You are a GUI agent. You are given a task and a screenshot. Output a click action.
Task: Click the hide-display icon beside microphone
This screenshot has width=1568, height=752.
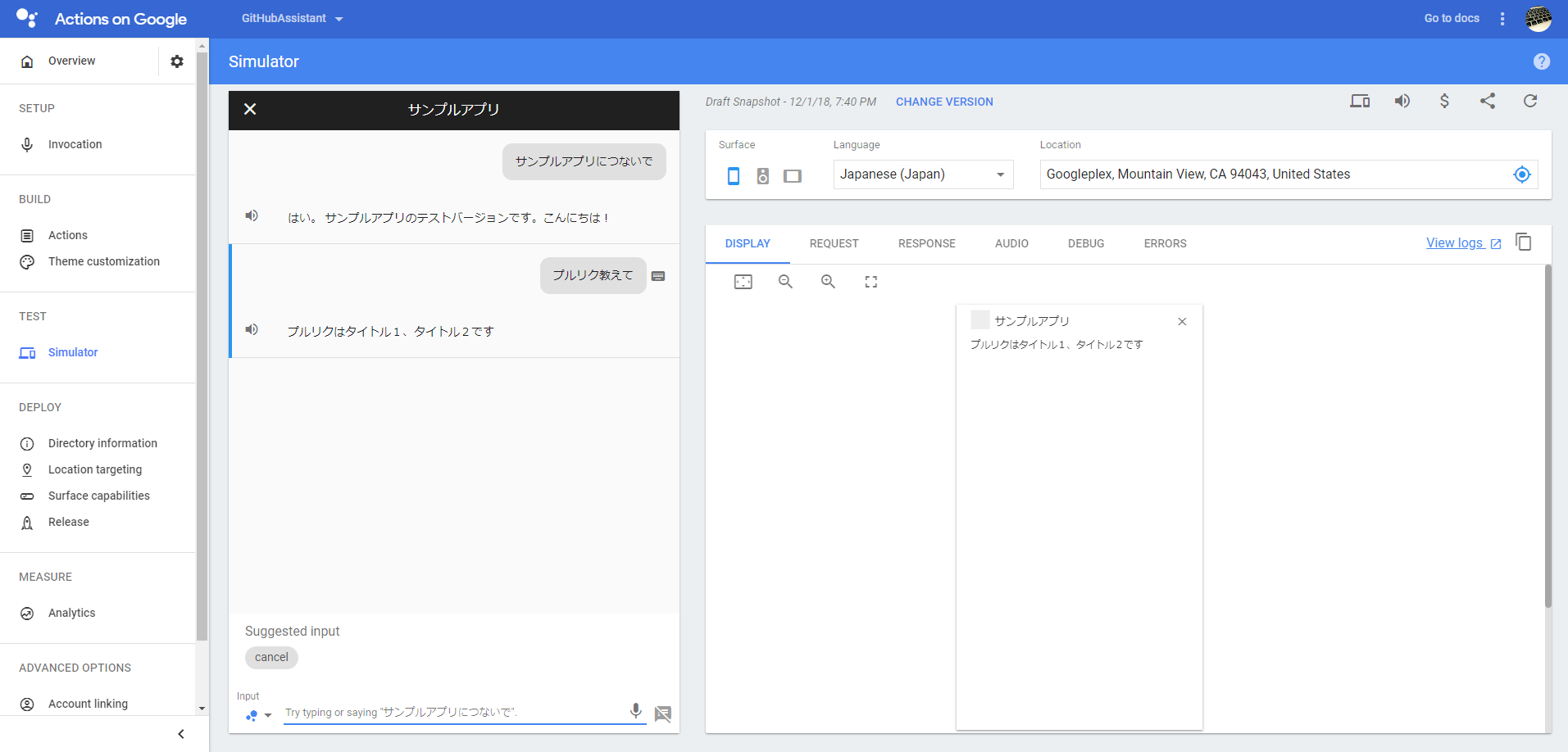(663, 713)
